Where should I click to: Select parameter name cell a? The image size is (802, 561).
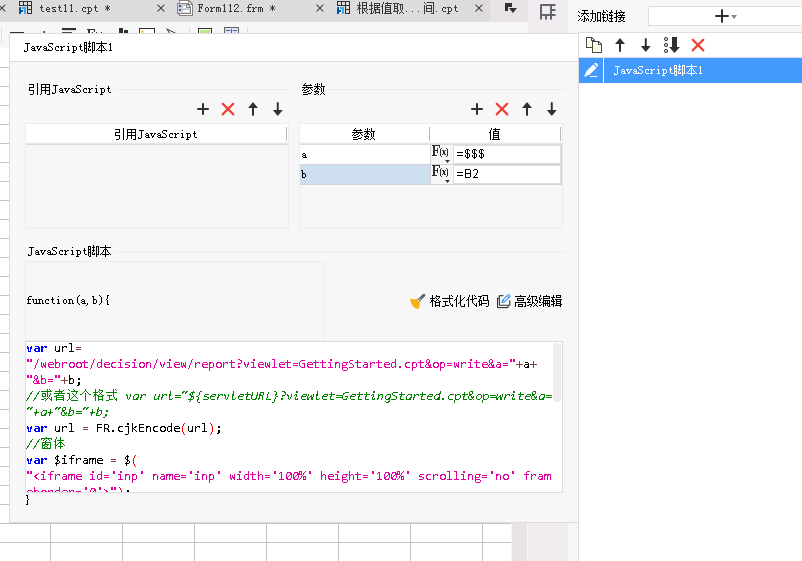[365, 154]
